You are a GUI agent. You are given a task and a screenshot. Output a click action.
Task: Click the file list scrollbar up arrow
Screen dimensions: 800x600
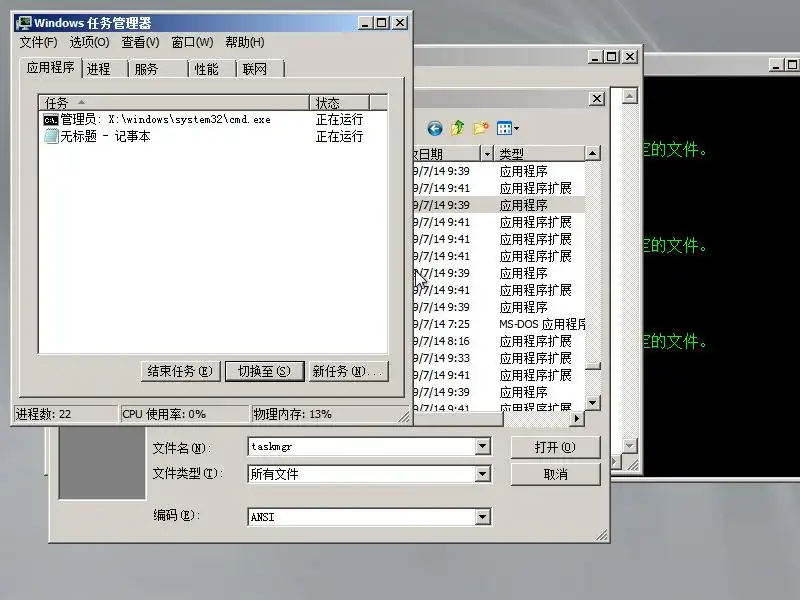(x=592, y=153)
